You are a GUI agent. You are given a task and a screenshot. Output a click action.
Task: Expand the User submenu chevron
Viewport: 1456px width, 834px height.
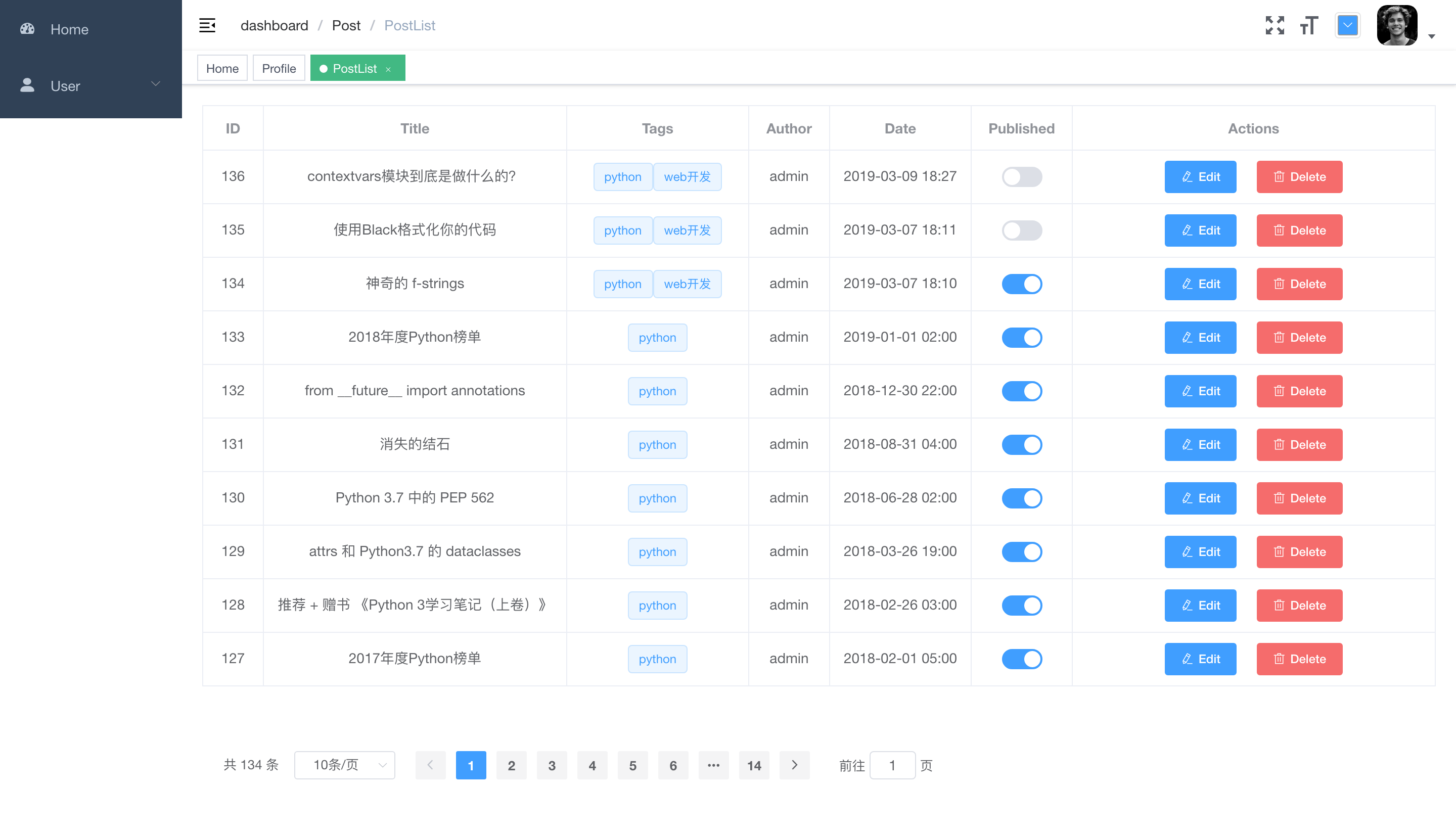point(155,84)
